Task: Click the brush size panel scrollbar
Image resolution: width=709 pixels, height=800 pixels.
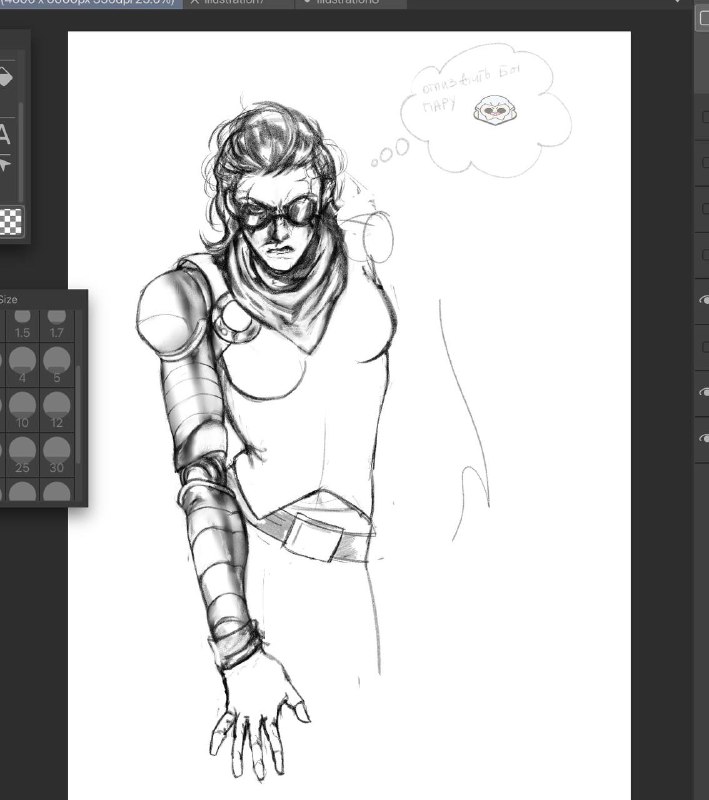Action: tap(78, 414)
